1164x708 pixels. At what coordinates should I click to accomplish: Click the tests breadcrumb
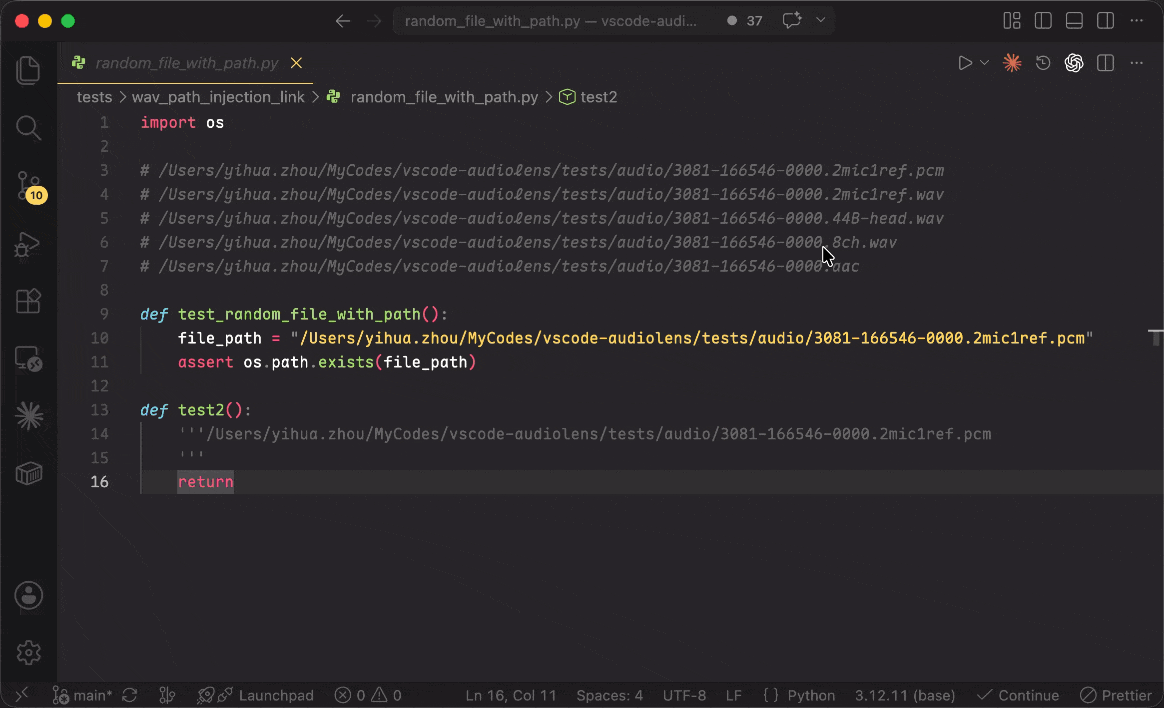94,97
